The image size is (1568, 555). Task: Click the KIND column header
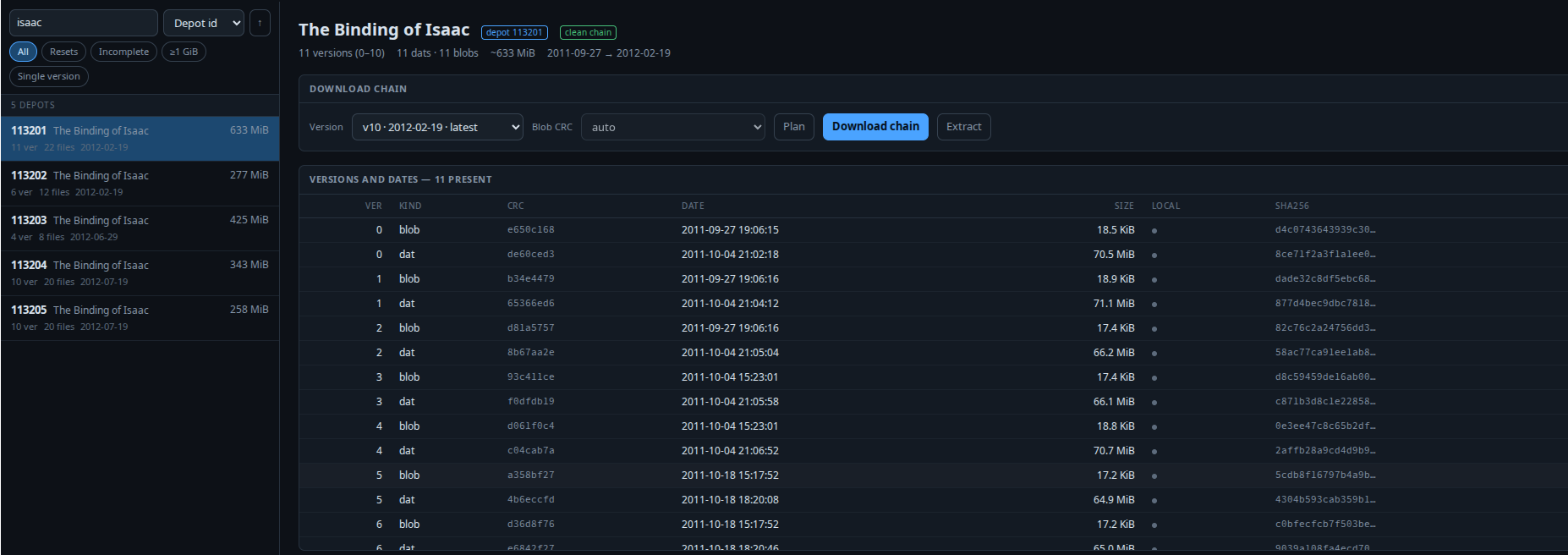click(x=410, y=206)
